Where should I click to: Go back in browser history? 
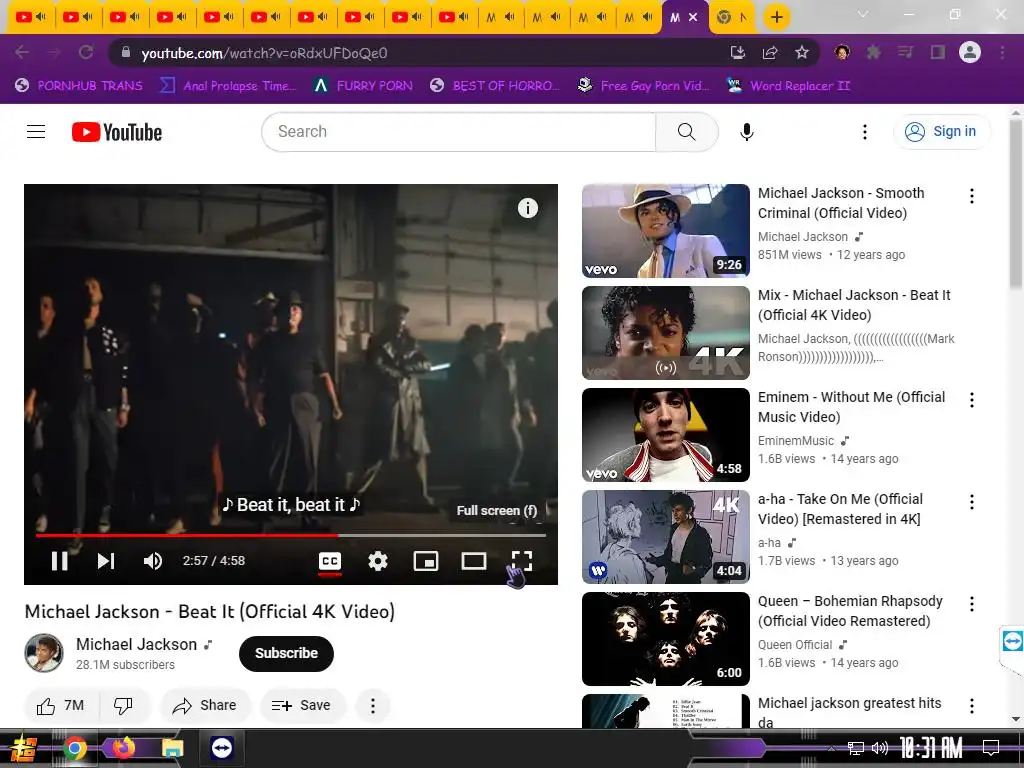pos(22,52)
